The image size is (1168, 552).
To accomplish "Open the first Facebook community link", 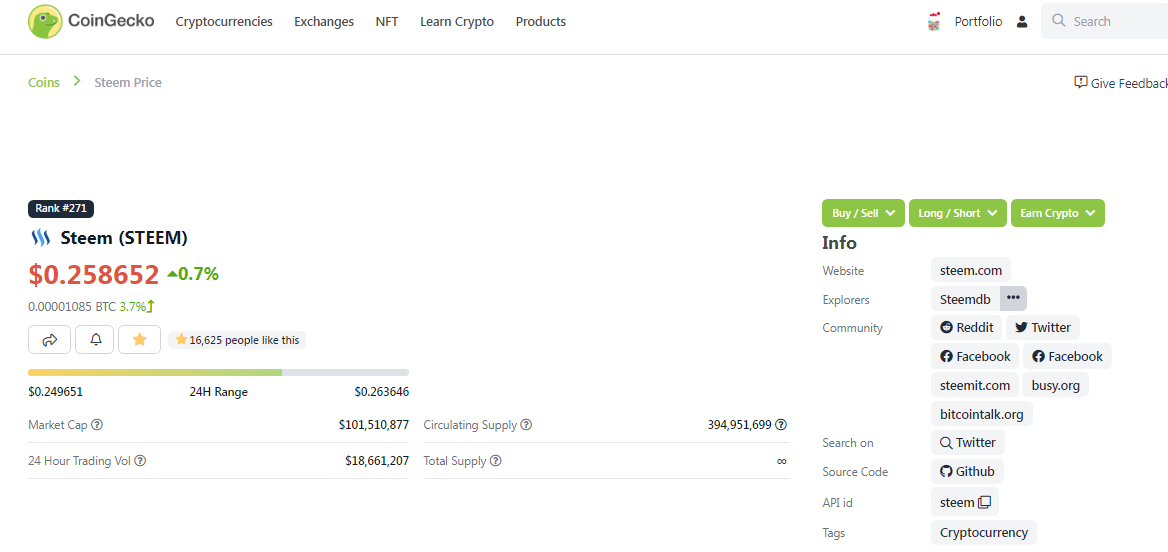I will pos(975,356).
